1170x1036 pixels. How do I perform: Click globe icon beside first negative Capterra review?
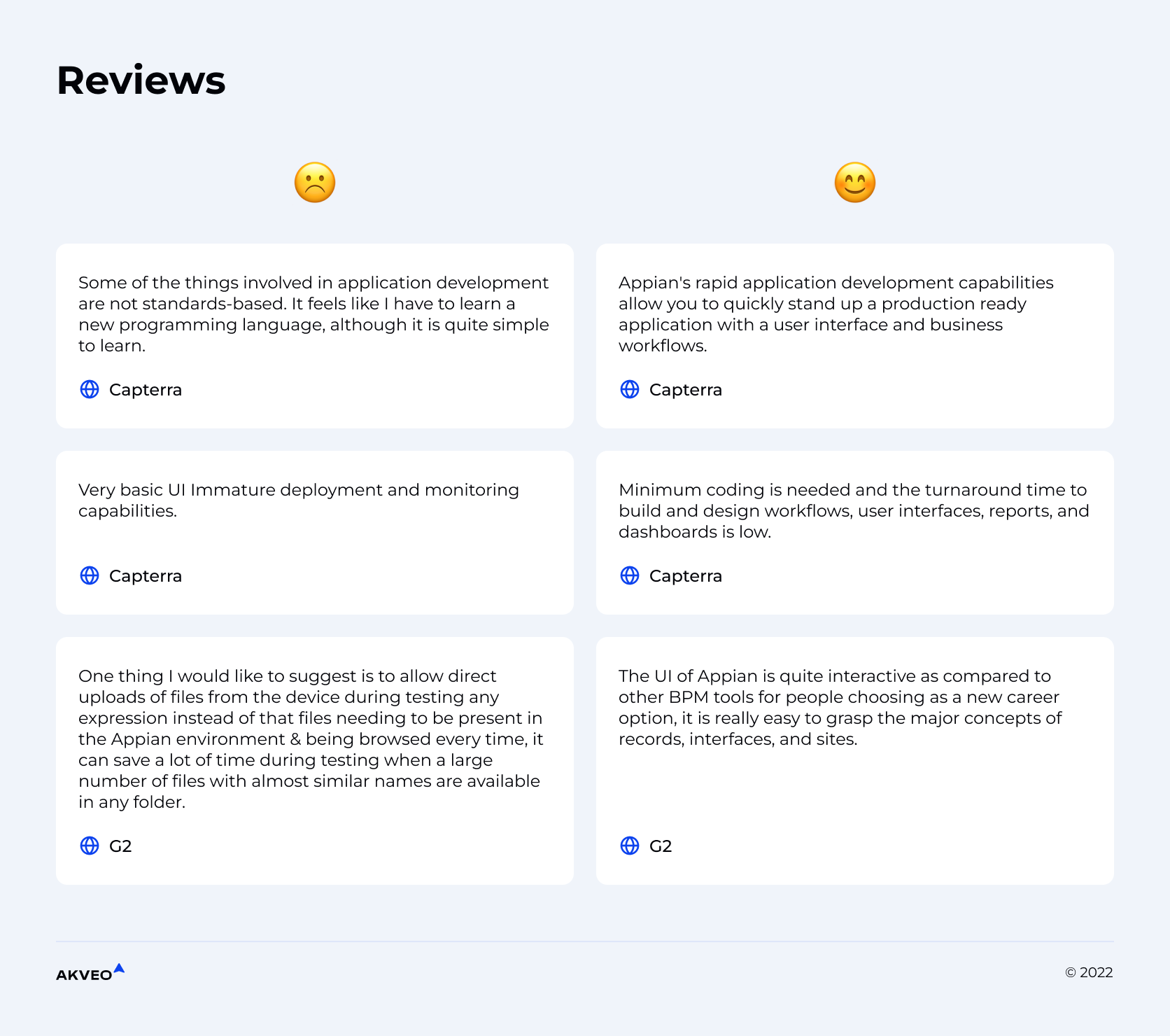click(90, 389)
